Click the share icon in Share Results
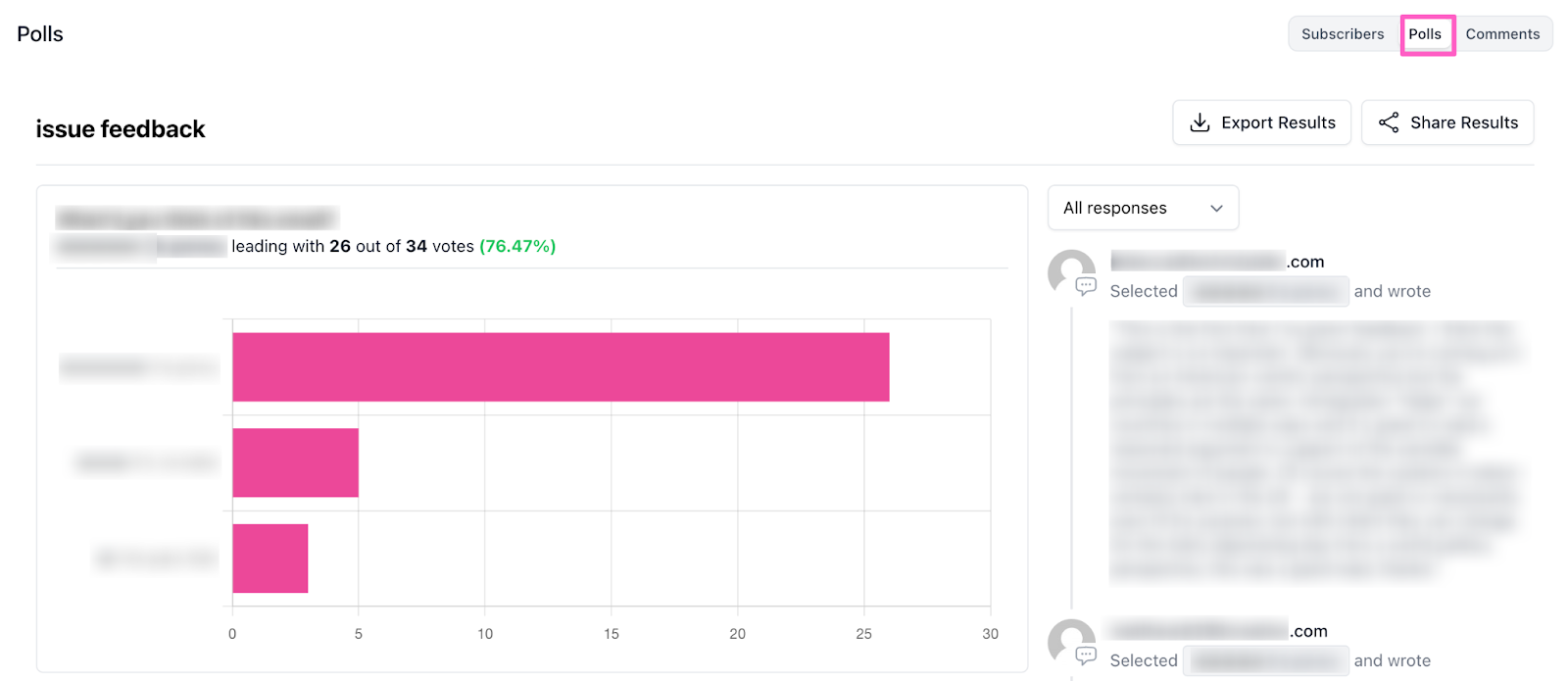The width and height of the screenshot is (1568, 681). (x=1389, y=122)
